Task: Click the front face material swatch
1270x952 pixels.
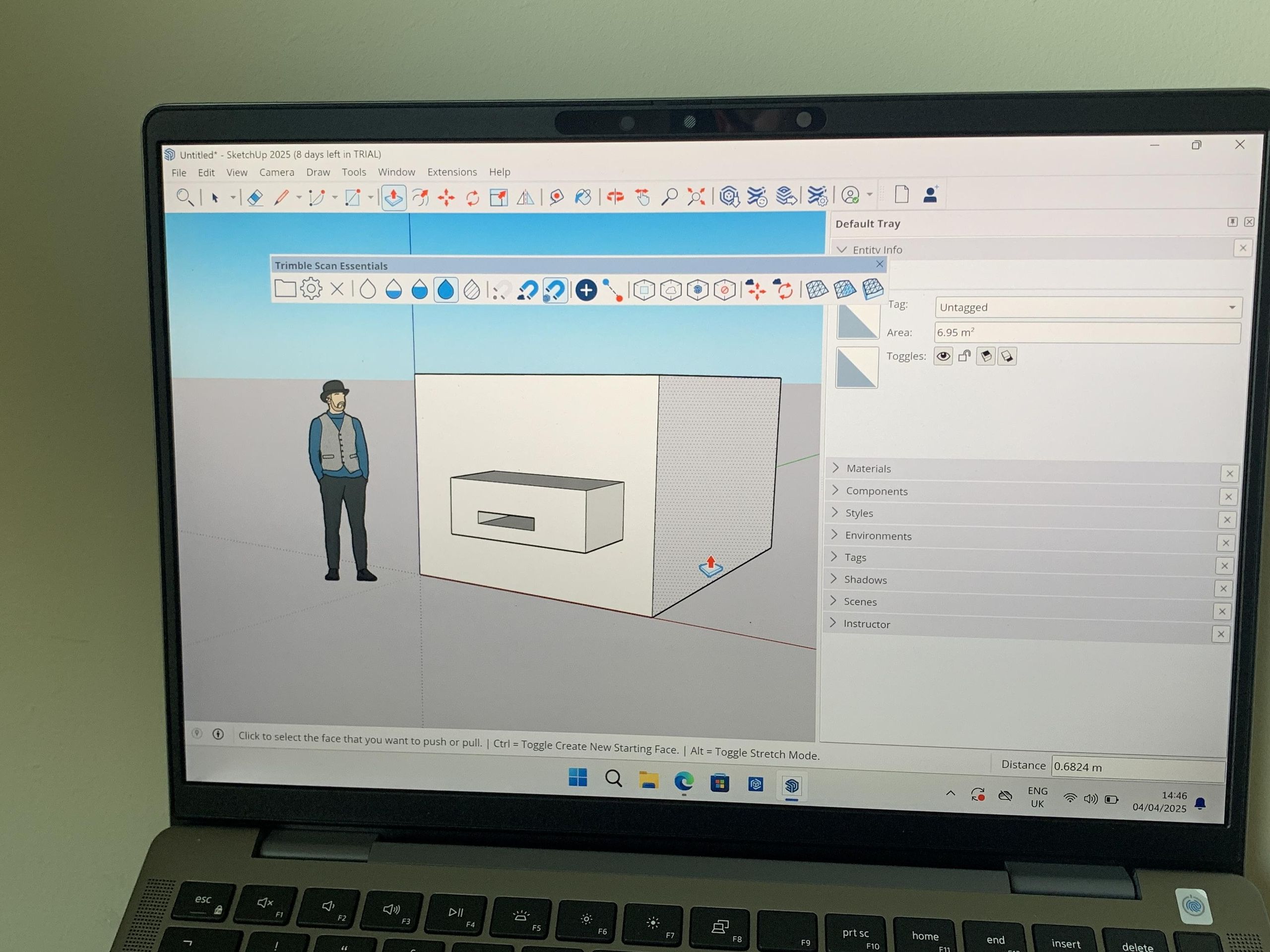Action: coord(858,323)
